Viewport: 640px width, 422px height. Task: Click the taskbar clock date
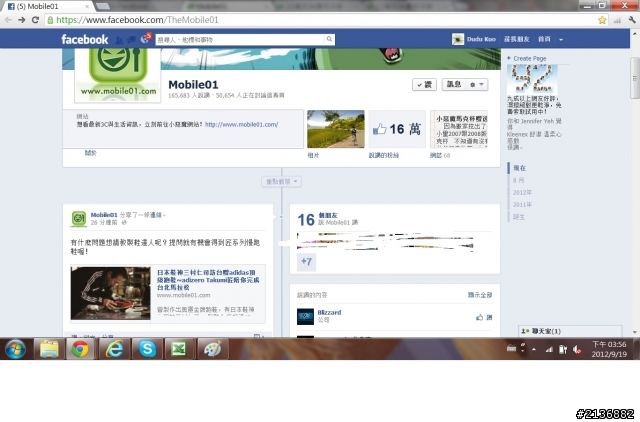609,349
